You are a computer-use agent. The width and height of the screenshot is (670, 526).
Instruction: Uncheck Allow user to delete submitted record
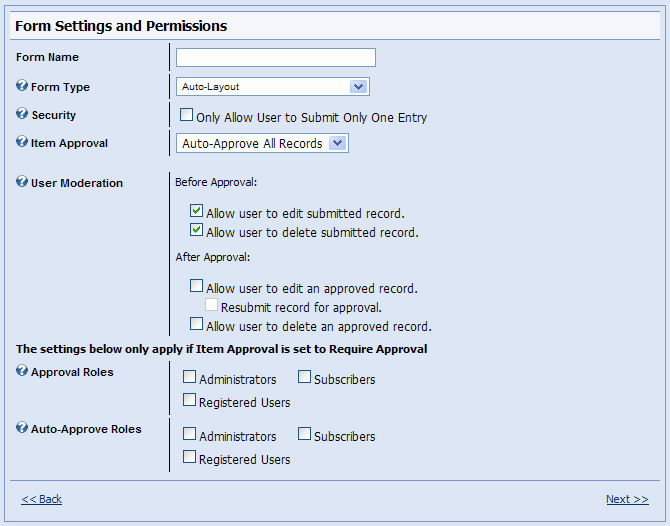tap(197, 230)
